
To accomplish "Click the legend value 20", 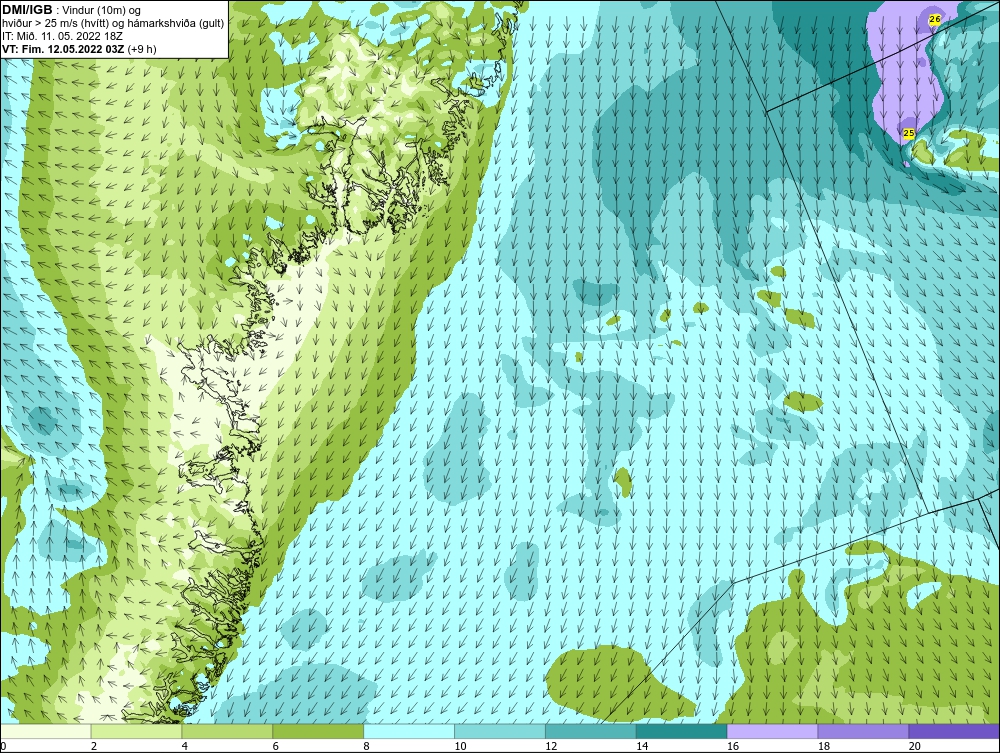I will coord(915,746).
